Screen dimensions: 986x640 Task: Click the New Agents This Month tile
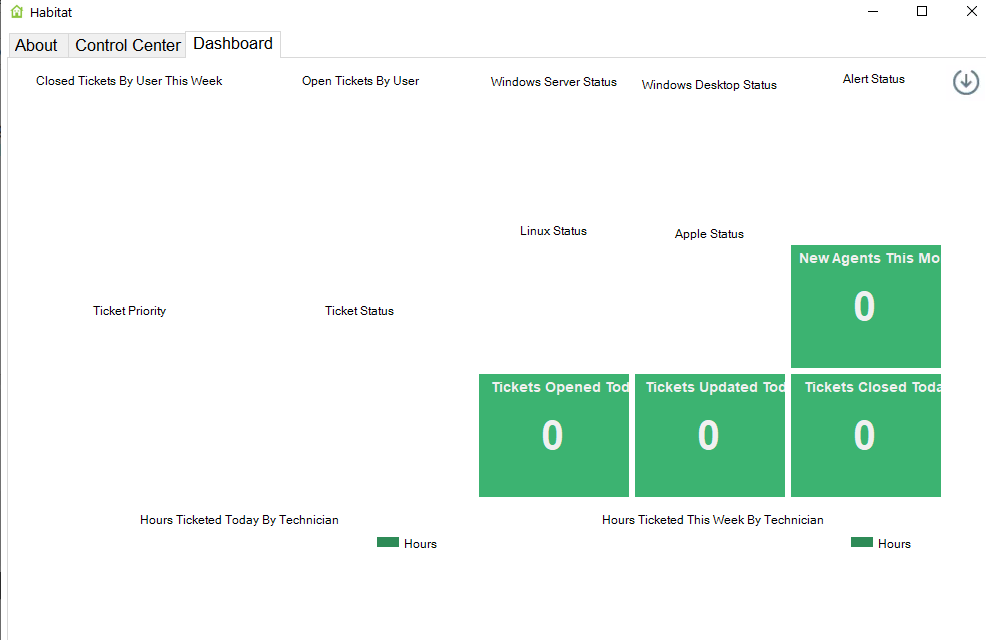click(x=865, y=306)
